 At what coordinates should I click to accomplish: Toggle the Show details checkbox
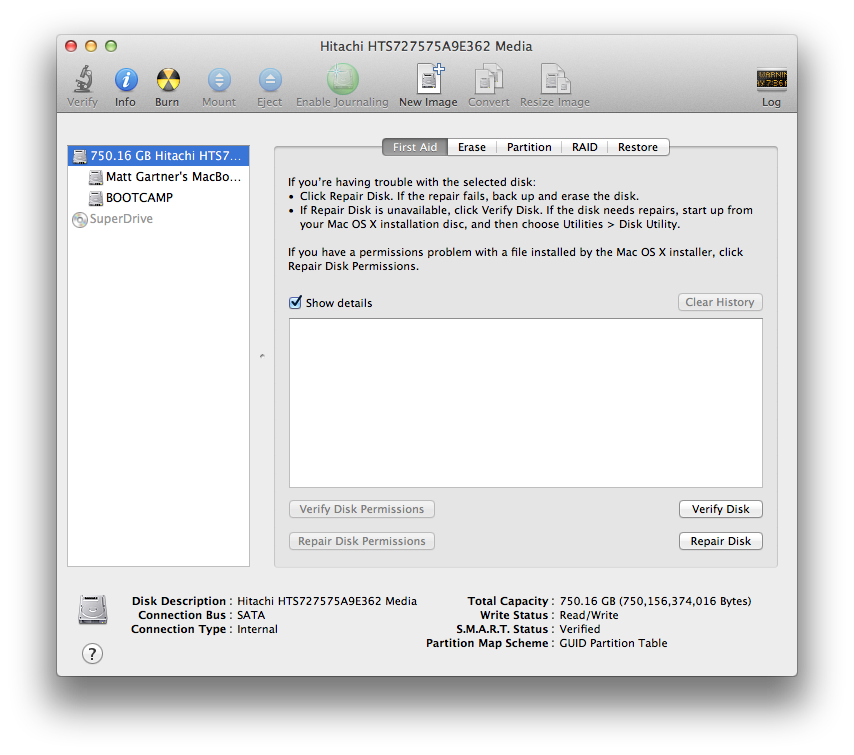click(295, 302)
